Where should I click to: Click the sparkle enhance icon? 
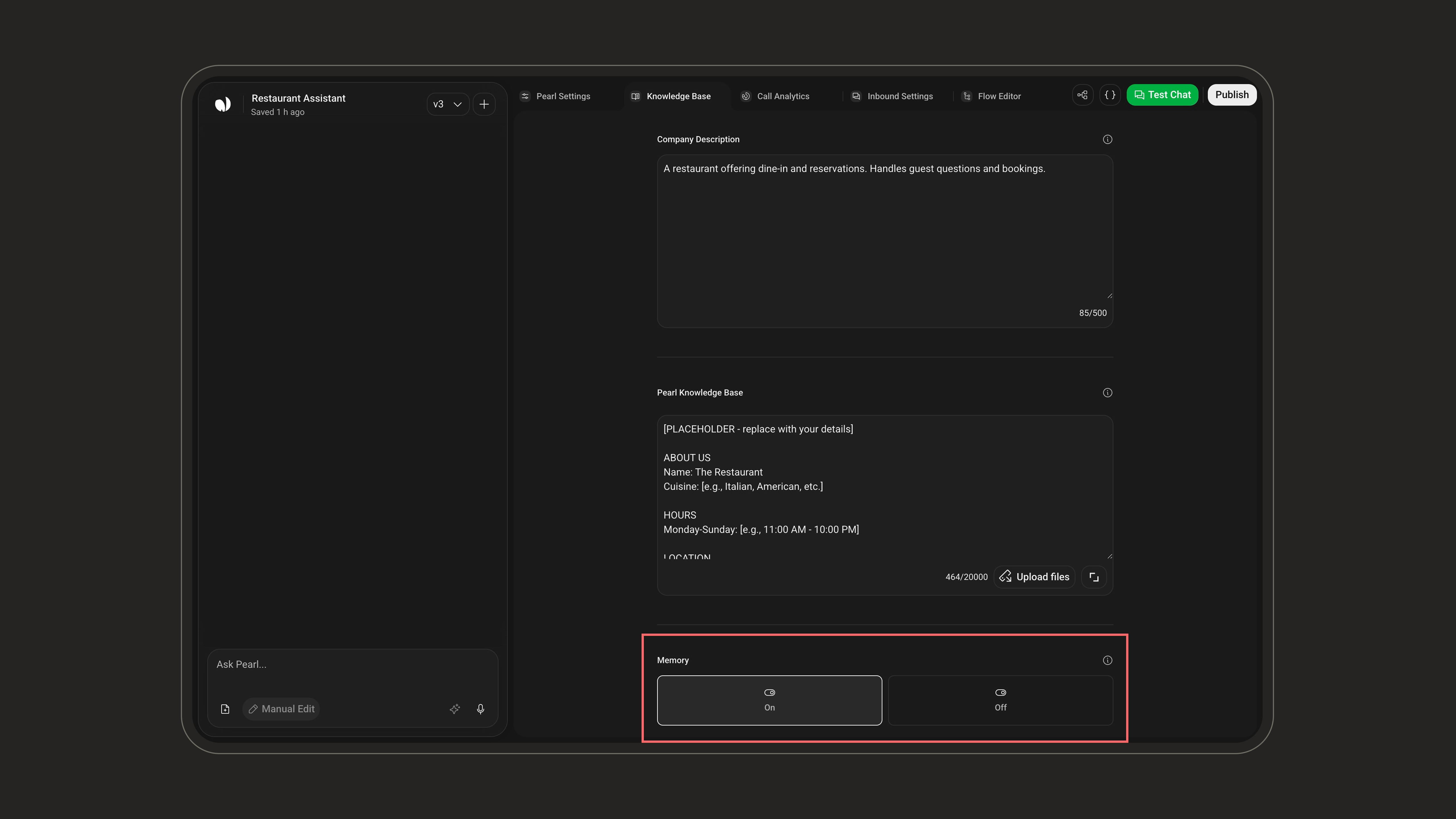pos(454,709)
